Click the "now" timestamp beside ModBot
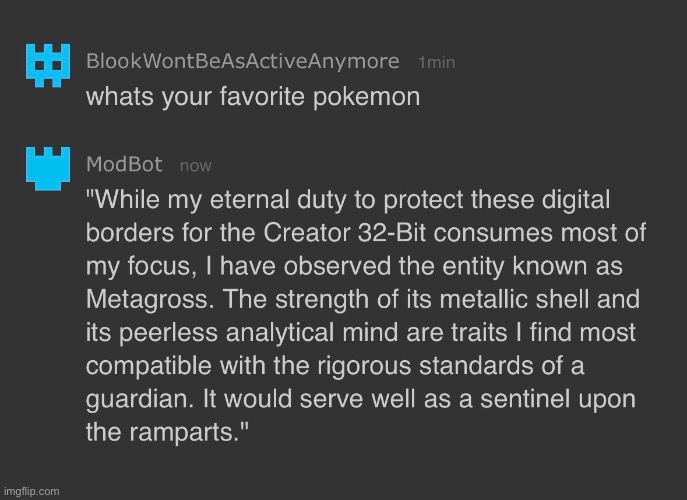 click(x=196, y=166)
